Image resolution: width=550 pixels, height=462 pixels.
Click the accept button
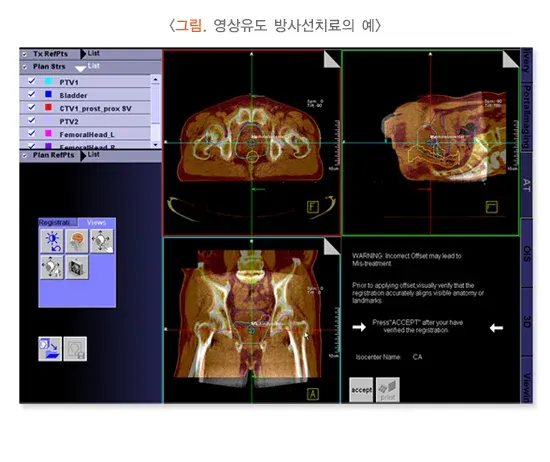tap(361, 390)
